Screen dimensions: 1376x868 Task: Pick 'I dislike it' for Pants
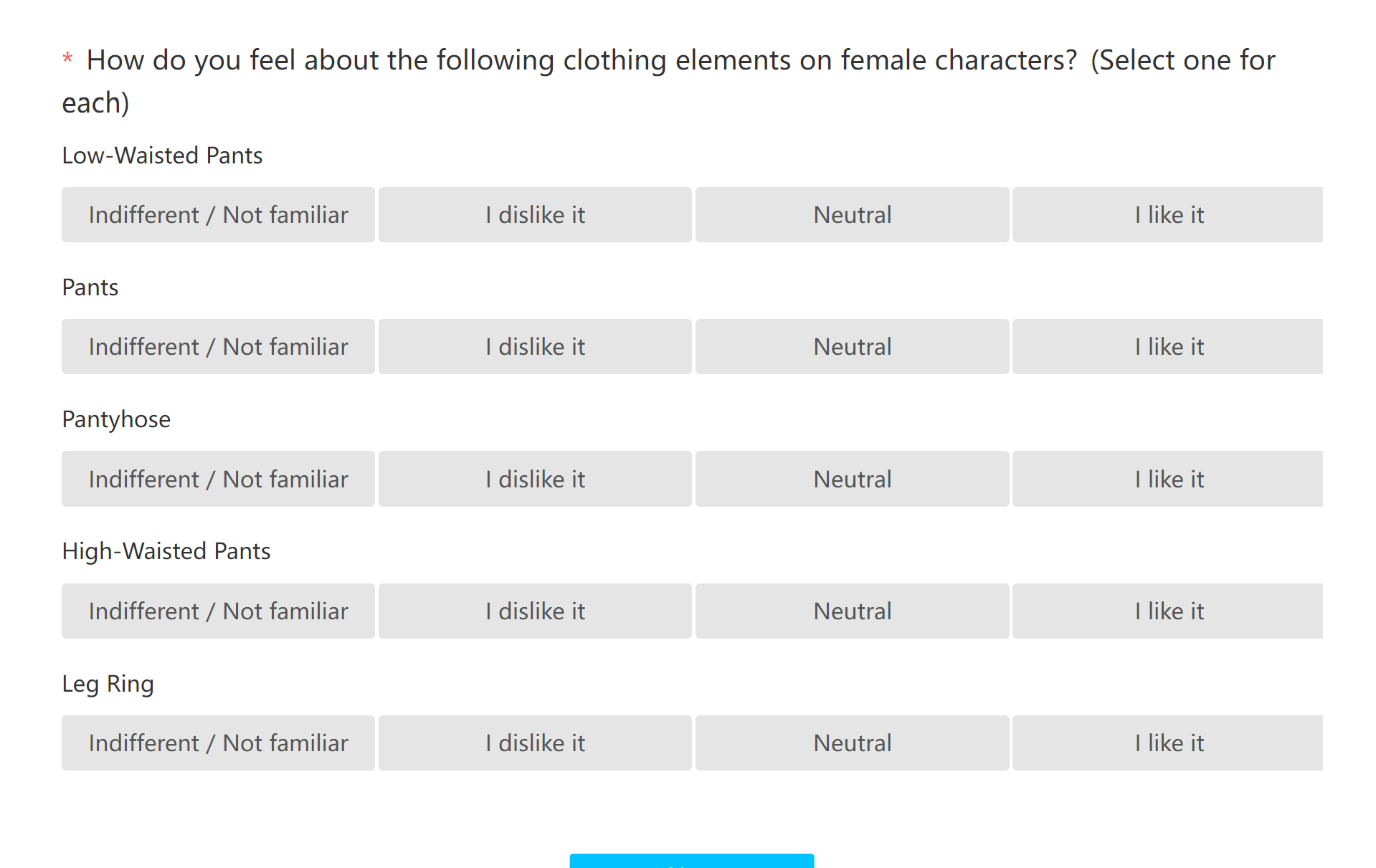click(x=535, y=347)
